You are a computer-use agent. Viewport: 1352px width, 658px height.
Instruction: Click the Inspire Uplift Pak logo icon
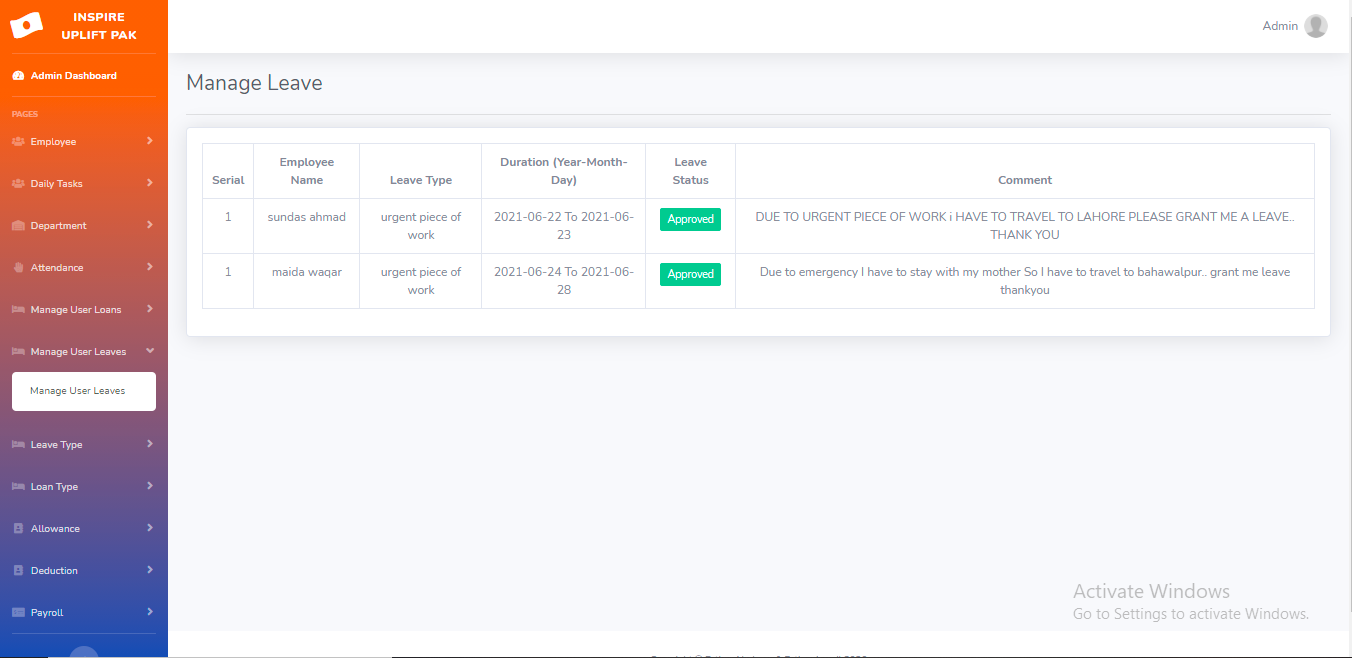click(26, 25)
